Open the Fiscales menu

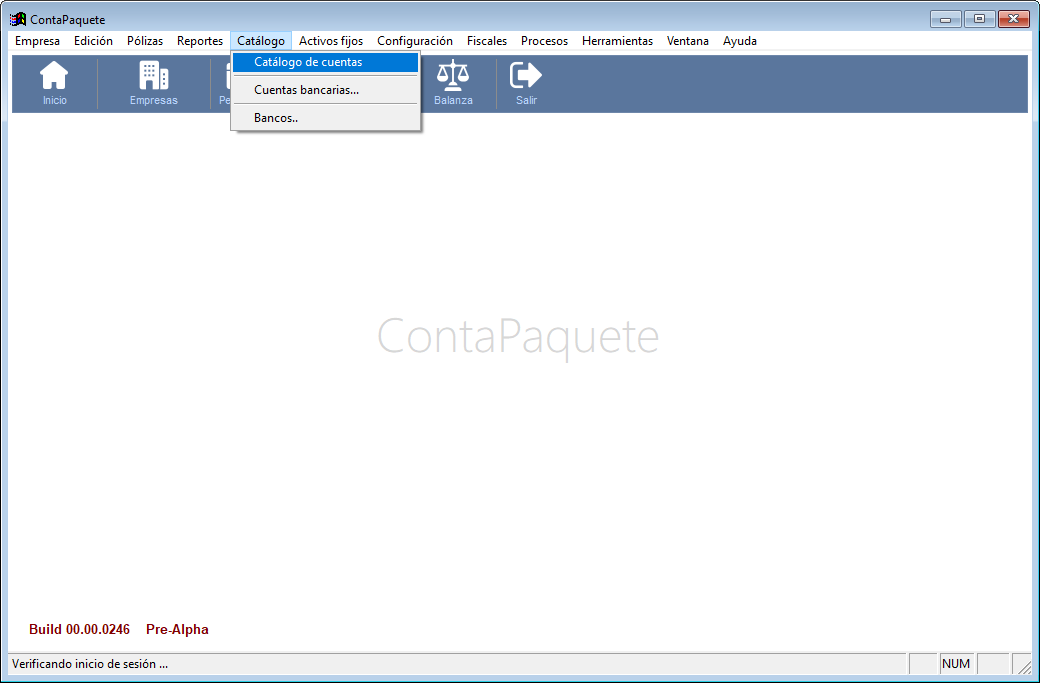(x=487, y=41)
